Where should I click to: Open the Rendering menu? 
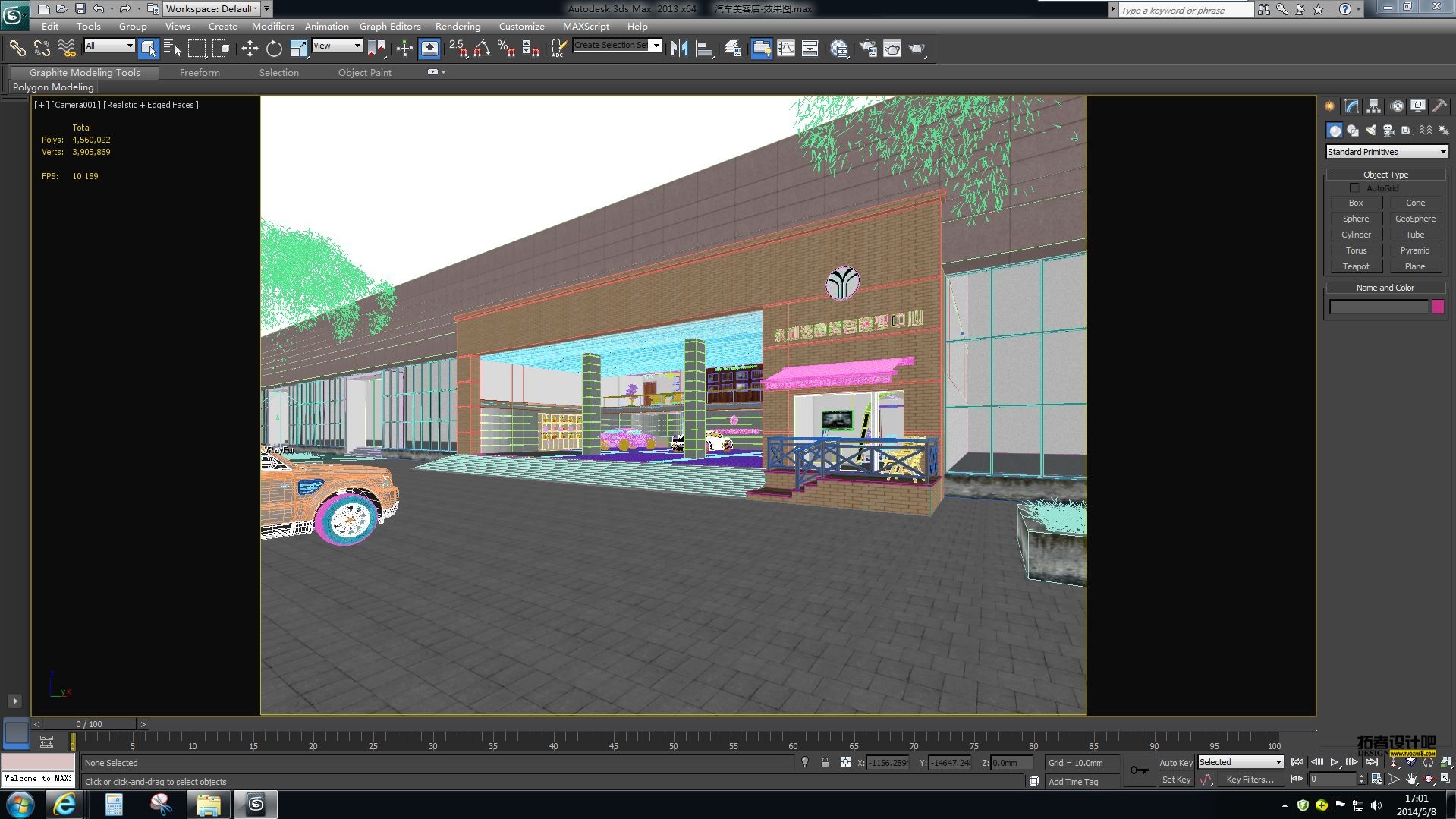(x=458, y=26)
